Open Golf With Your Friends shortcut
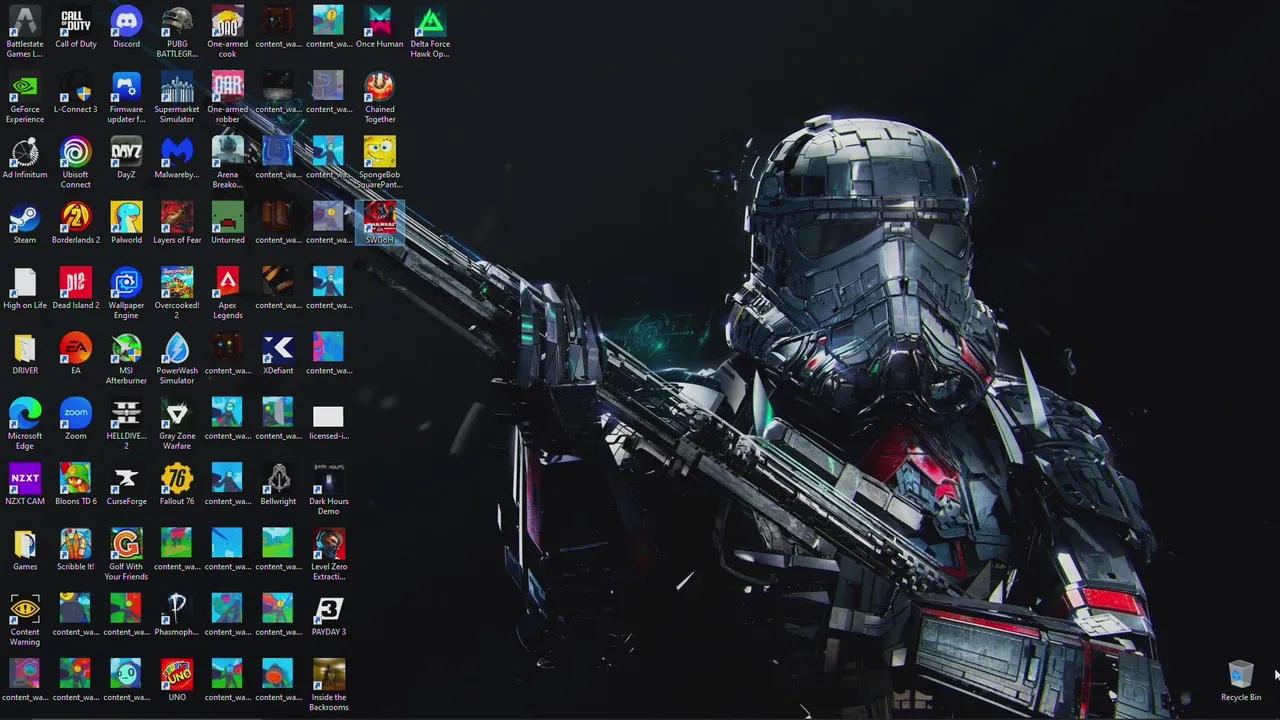 click(126, 554)
